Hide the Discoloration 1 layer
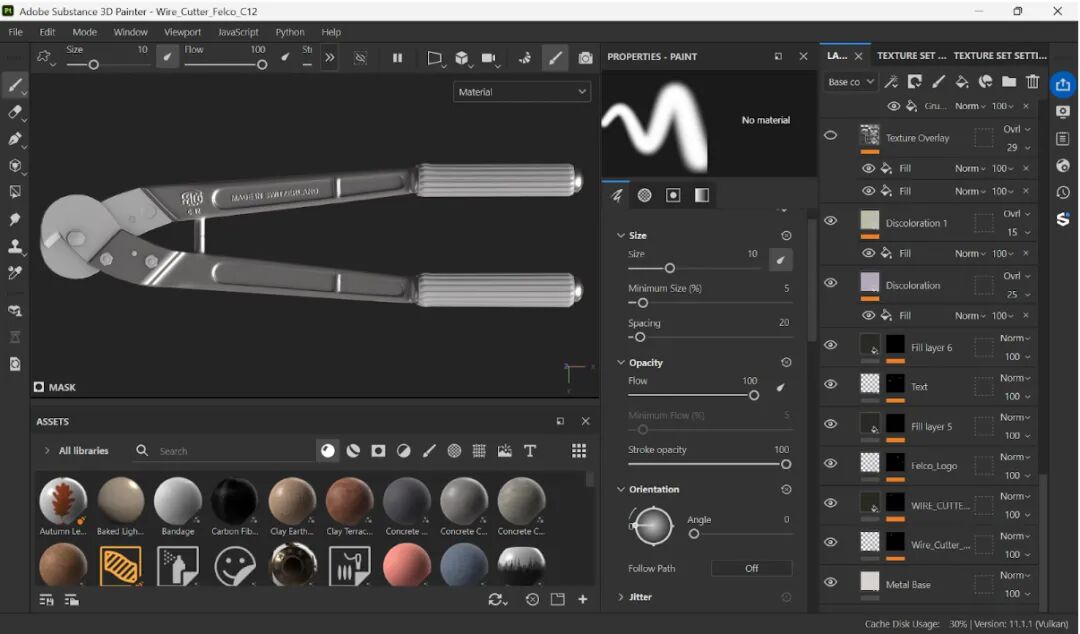 [x=831, y=221]
